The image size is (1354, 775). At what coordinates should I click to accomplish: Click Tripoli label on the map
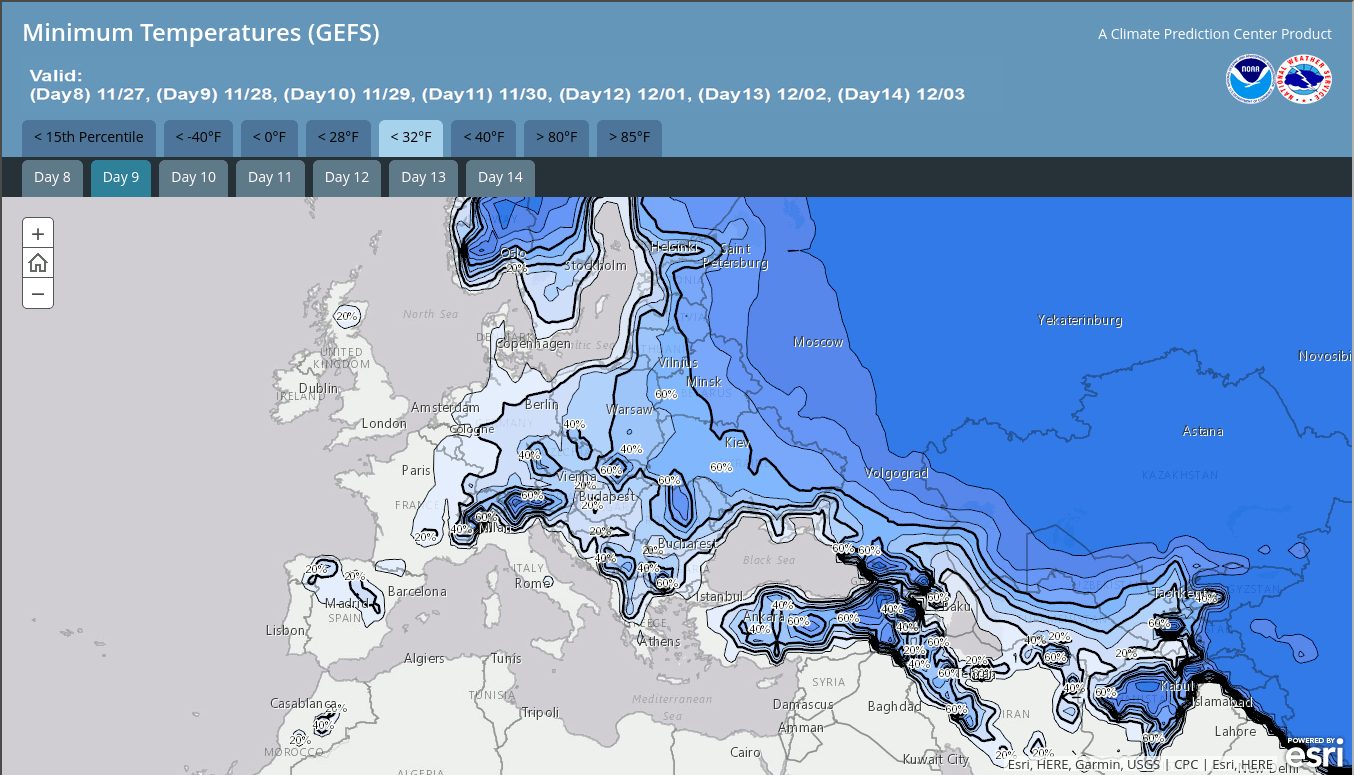point(541,713)
